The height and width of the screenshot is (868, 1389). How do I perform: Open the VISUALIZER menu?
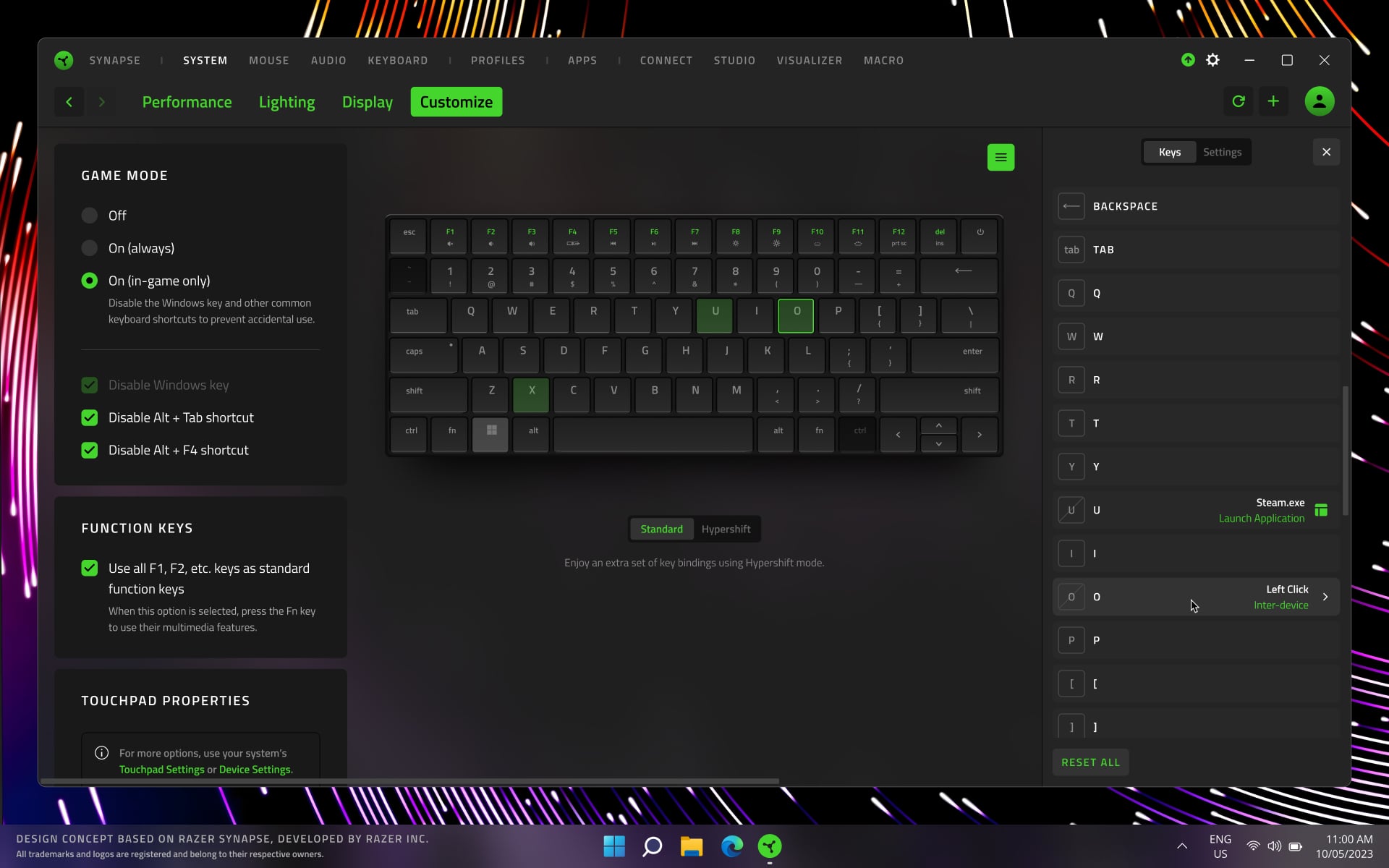810,60
